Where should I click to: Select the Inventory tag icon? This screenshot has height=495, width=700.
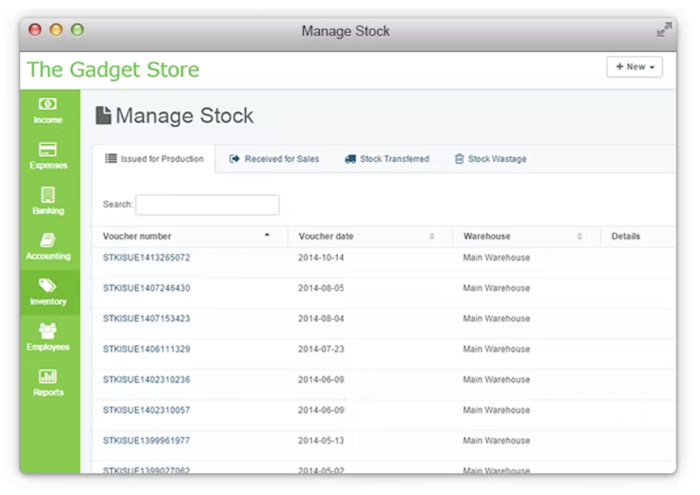[x=48, y=286]
